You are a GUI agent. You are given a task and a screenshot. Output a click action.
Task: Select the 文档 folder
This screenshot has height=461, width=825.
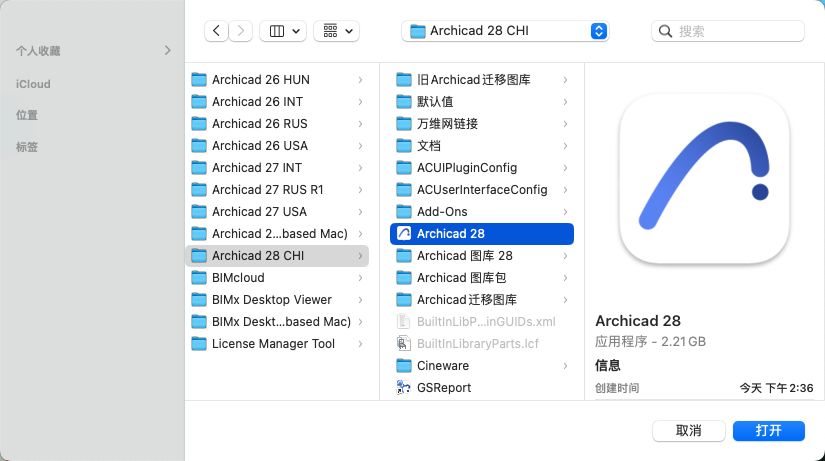[482, 146]
